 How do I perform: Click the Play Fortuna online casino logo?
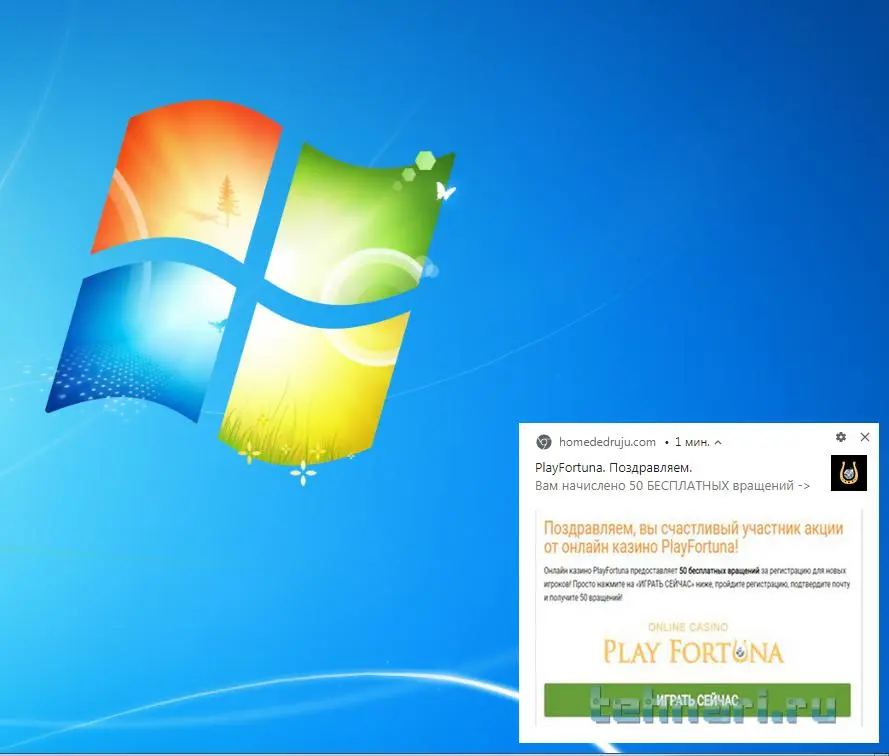[x=693, y=644]
